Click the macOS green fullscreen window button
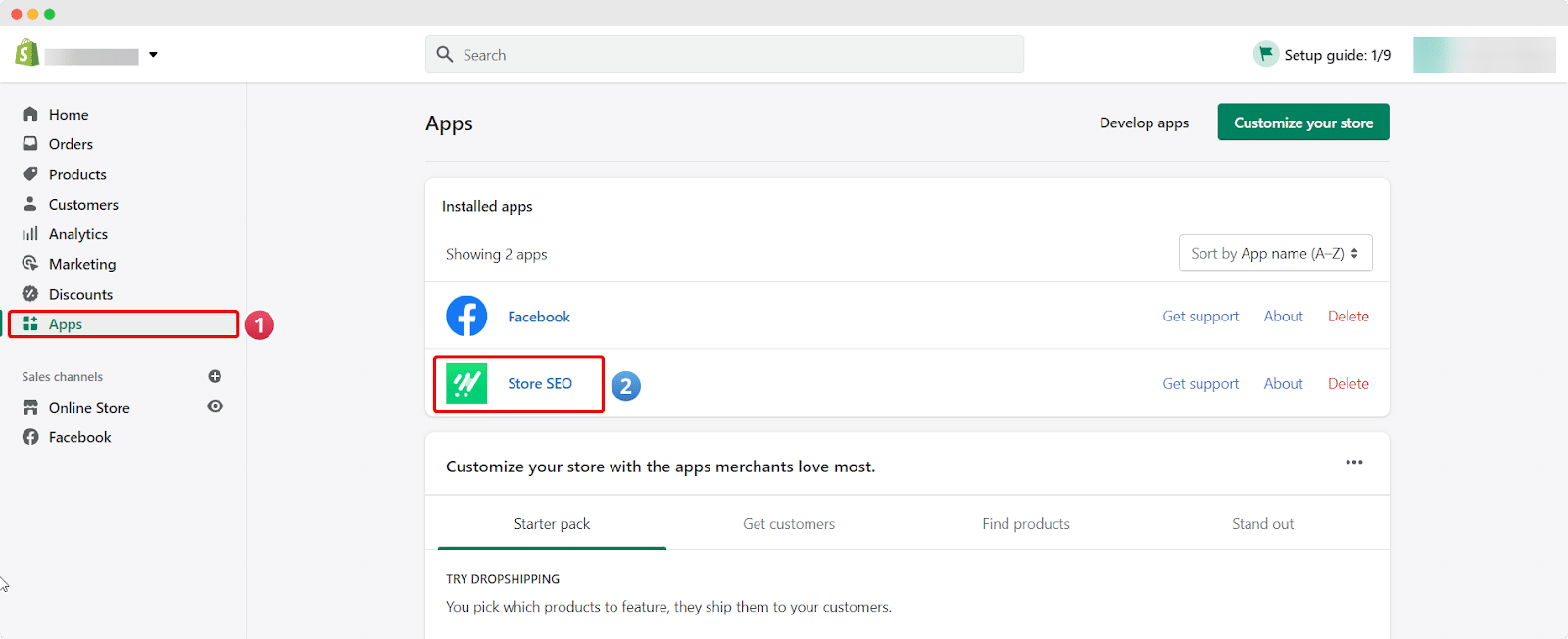Viewport: 1568px width, 639px height. tap(49, 14)
